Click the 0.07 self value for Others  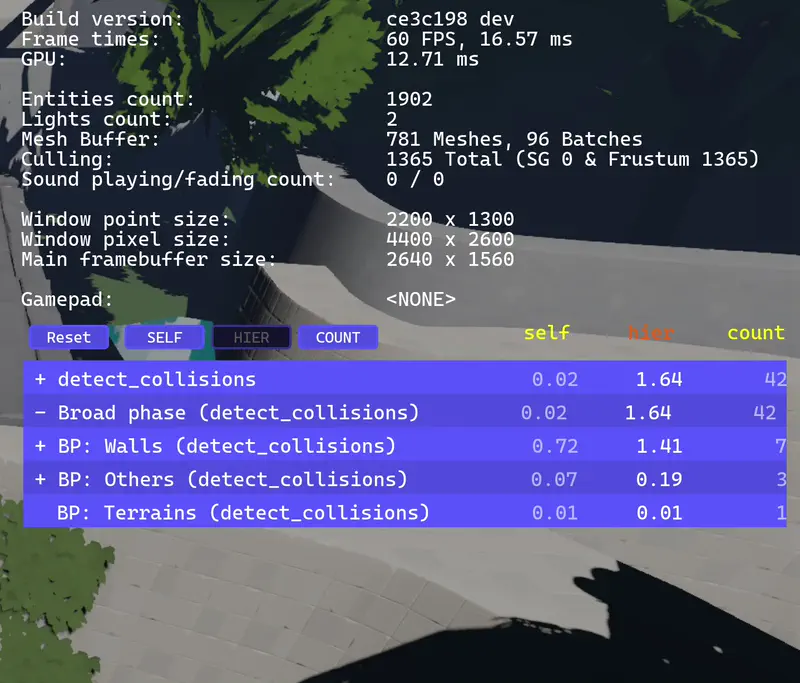(554, 480)
